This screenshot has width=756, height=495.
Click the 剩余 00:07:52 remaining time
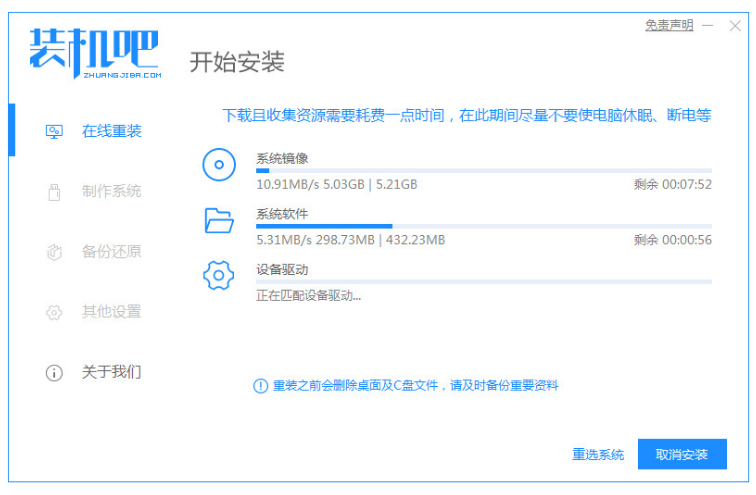[673, 184]
